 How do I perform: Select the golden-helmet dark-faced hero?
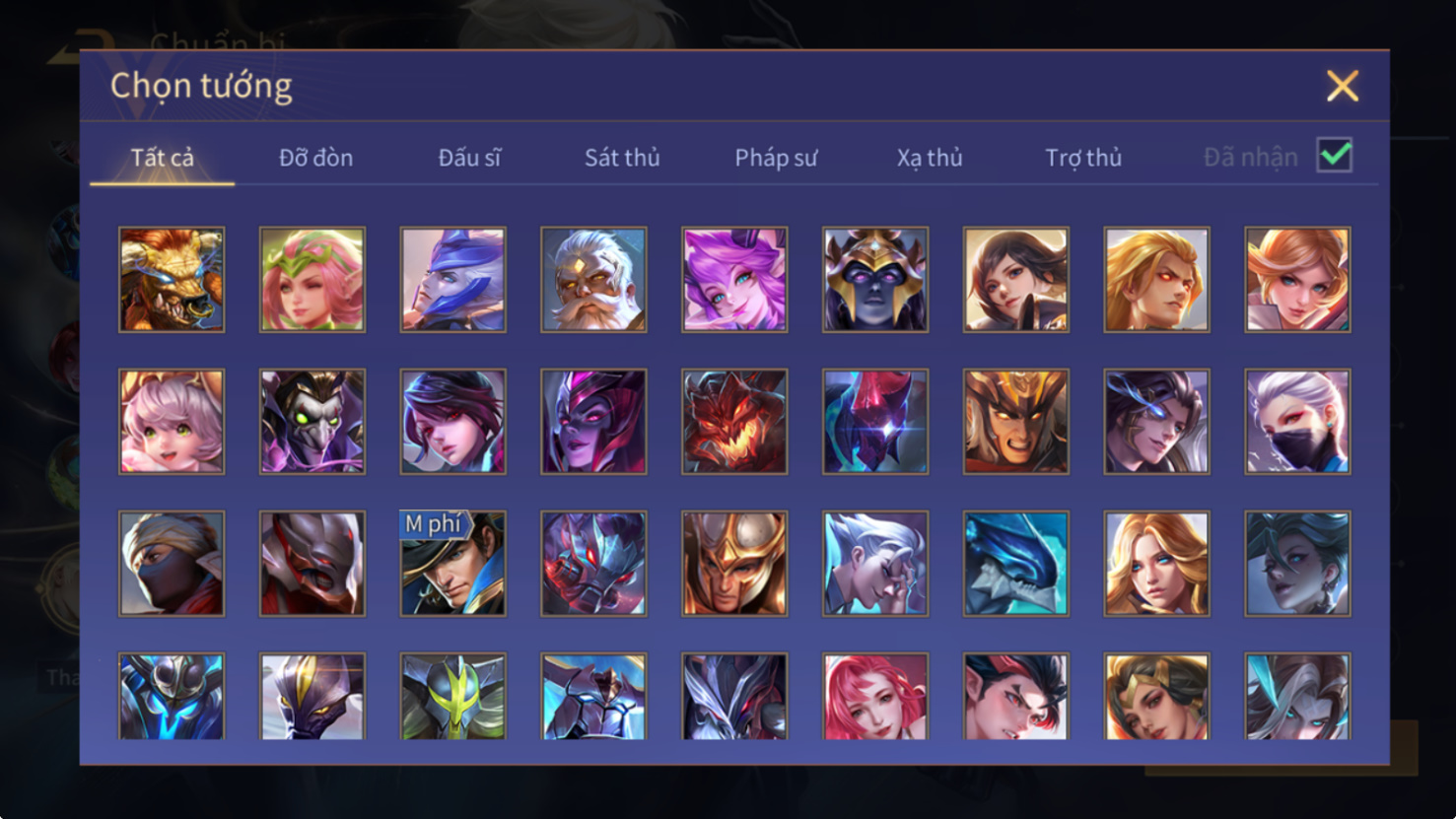[875, 280]
